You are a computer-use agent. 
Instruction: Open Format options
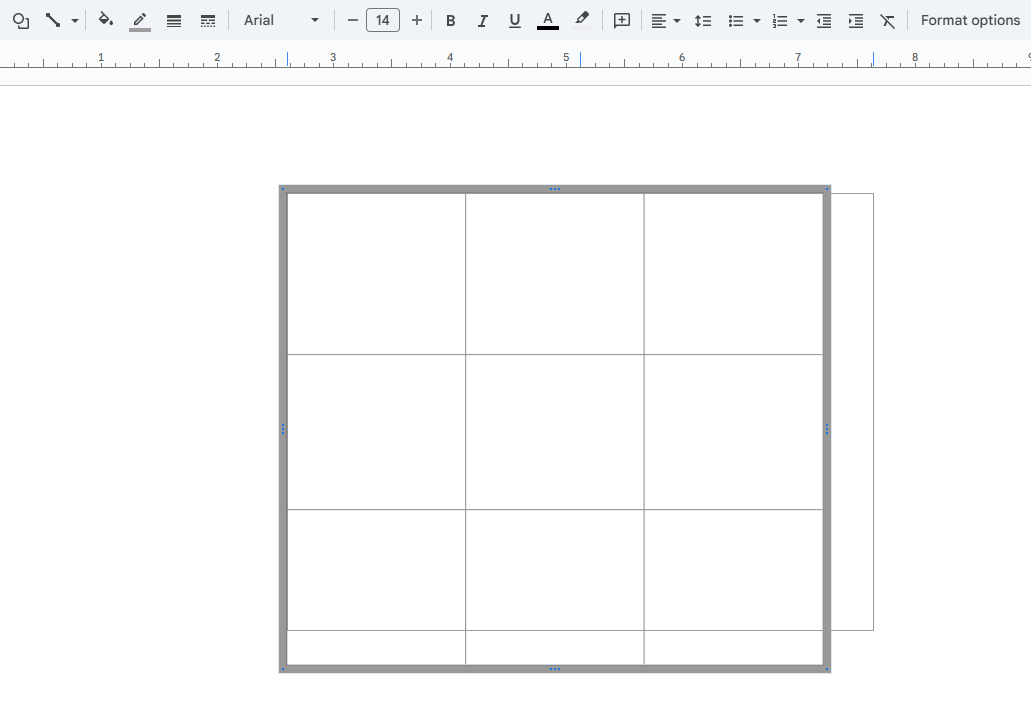(970, 20)
